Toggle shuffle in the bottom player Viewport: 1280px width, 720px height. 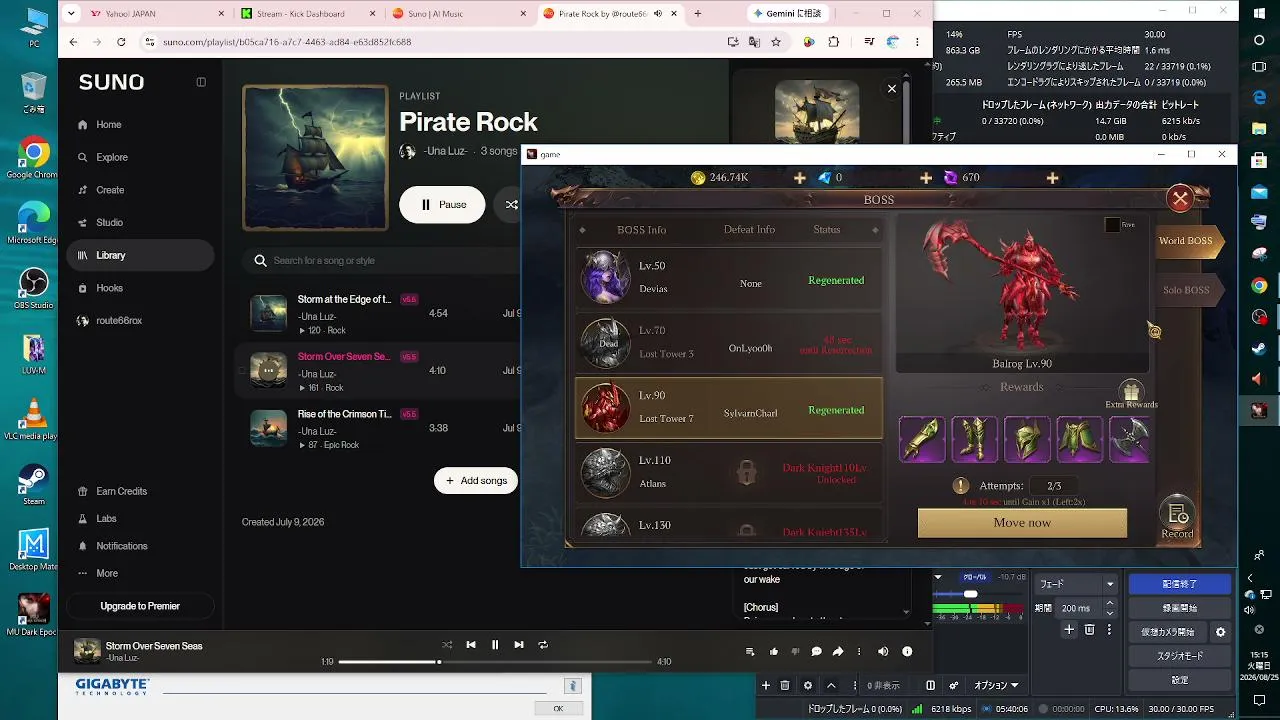(x=447, y=645)
